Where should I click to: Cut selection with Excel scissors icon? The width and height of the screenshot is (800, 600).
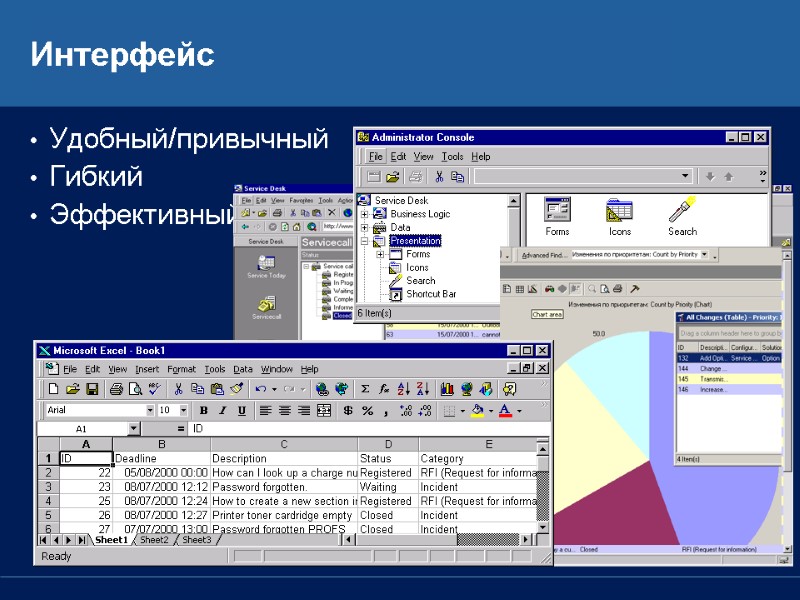point(178,389)
